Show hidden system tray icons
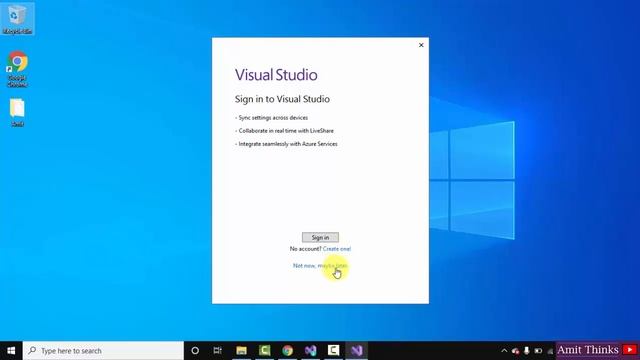Viewport: 640px width, 360px height. click(x=504, y=351)
